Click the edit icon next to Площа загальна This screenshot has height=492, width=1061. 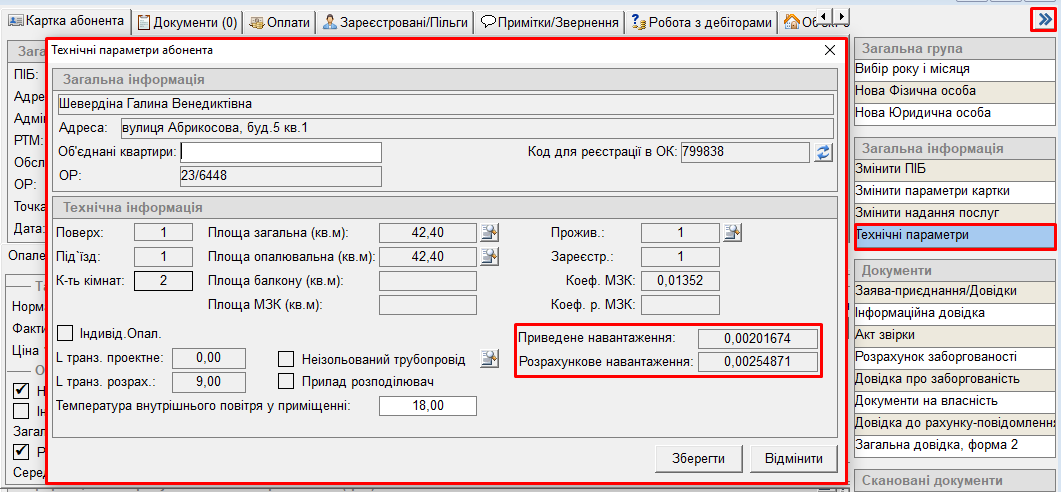coord(489,233)
